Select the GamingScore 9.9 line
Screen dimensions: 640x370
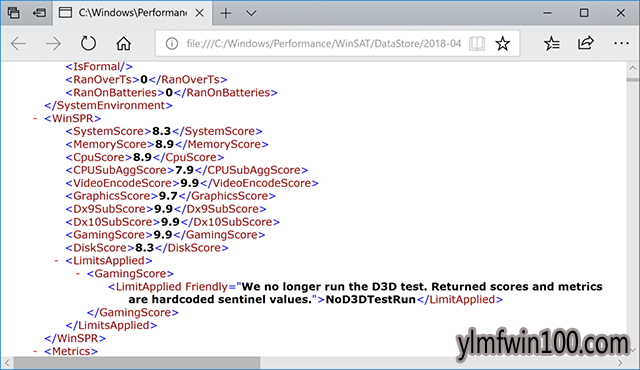pos(165,235)
